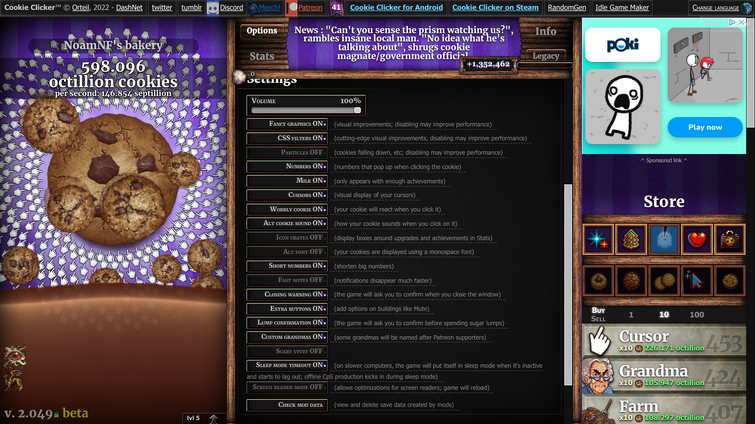Click the blue golden switch upgrade

pos(664,239)
